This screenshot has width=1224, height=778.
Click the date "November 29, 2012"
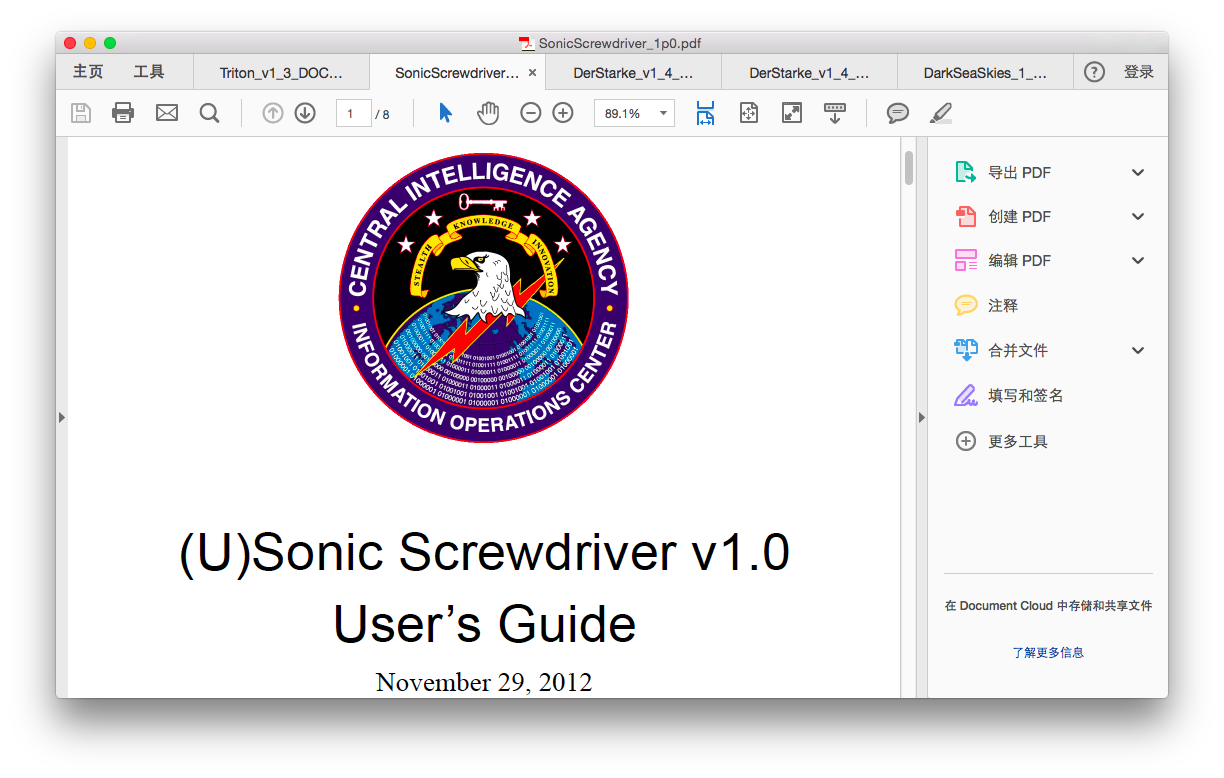(x=484, y=683)
